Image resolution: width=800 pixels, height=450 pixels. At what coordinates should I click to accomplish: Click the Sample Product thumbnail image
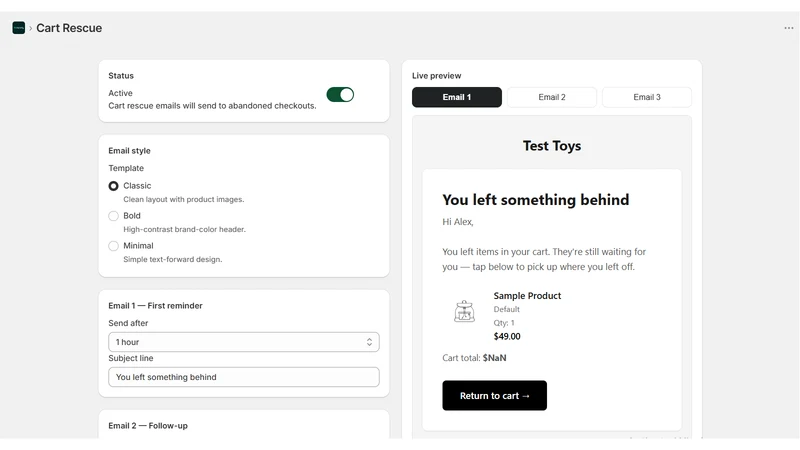pos(464,311)
